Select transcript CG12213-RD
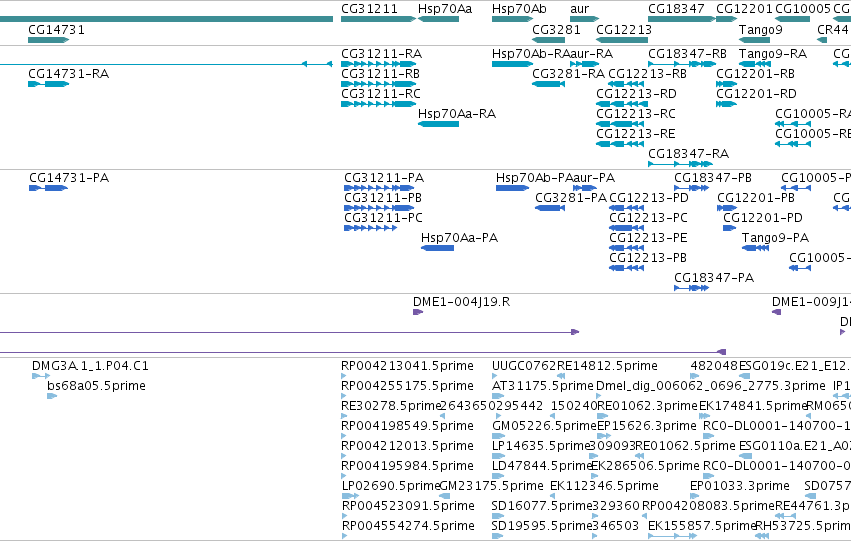This screenshot has height=541, width=851. 620,104
